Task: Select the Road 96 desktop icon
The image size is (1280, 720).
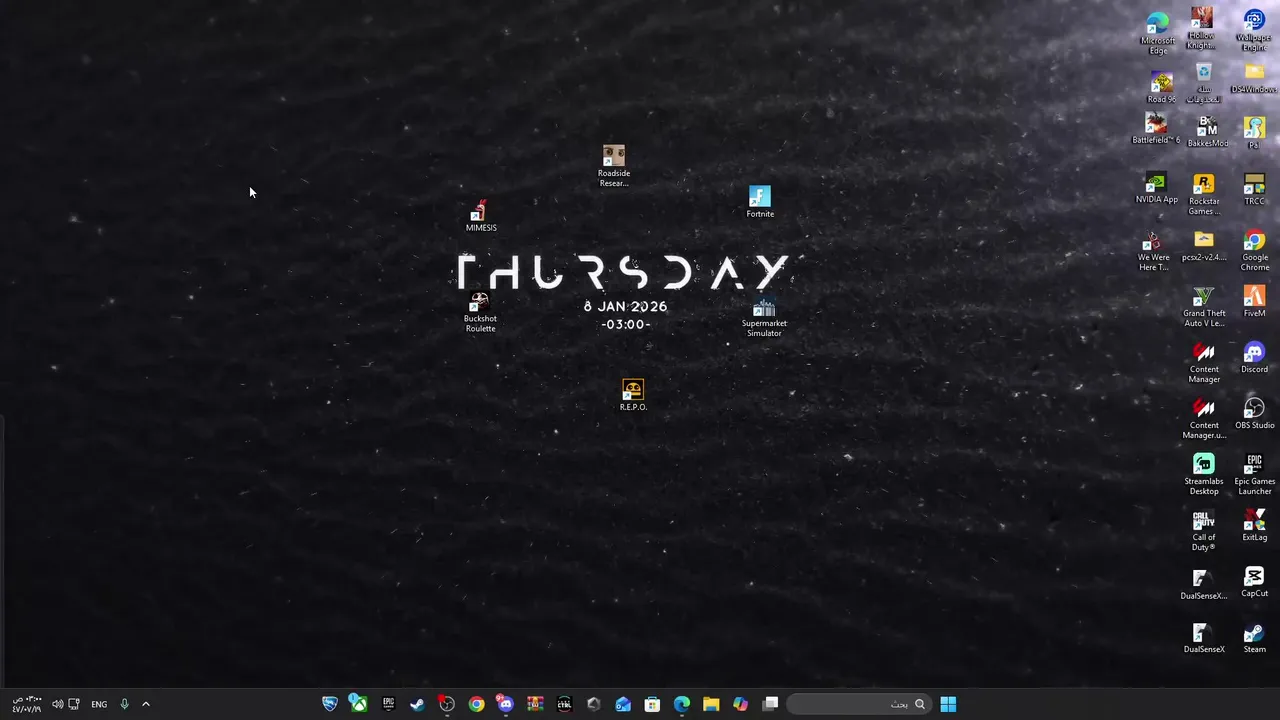Action: point(1161,87)
